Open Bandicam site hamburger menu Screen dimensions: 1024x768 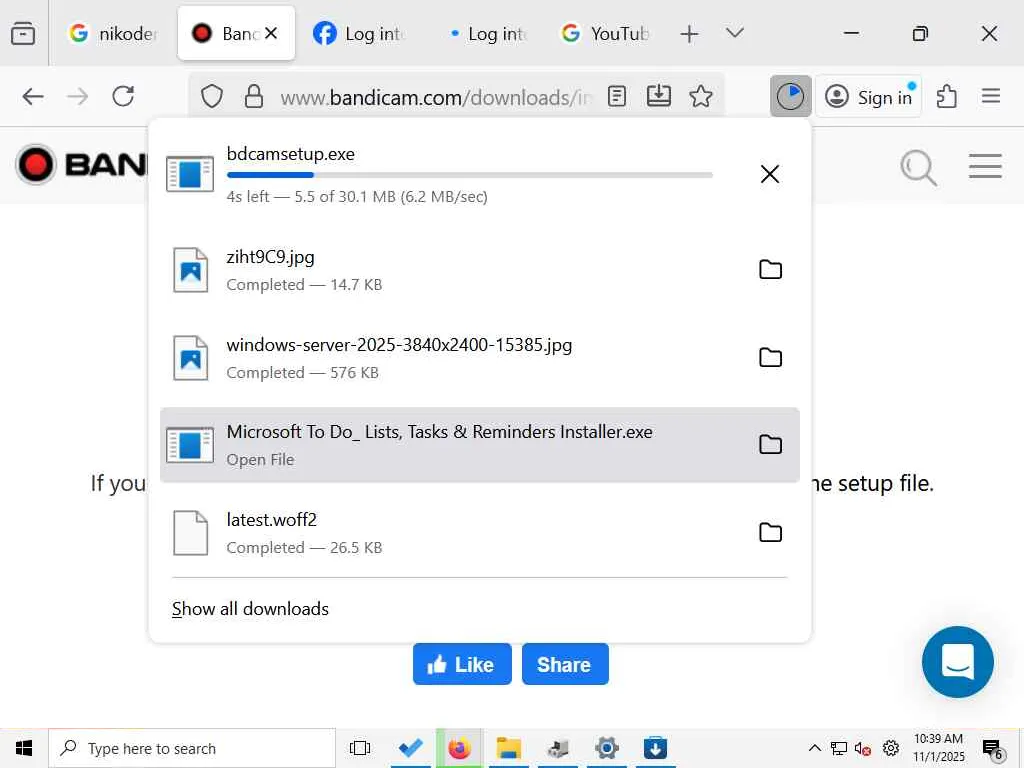[985, 166]
